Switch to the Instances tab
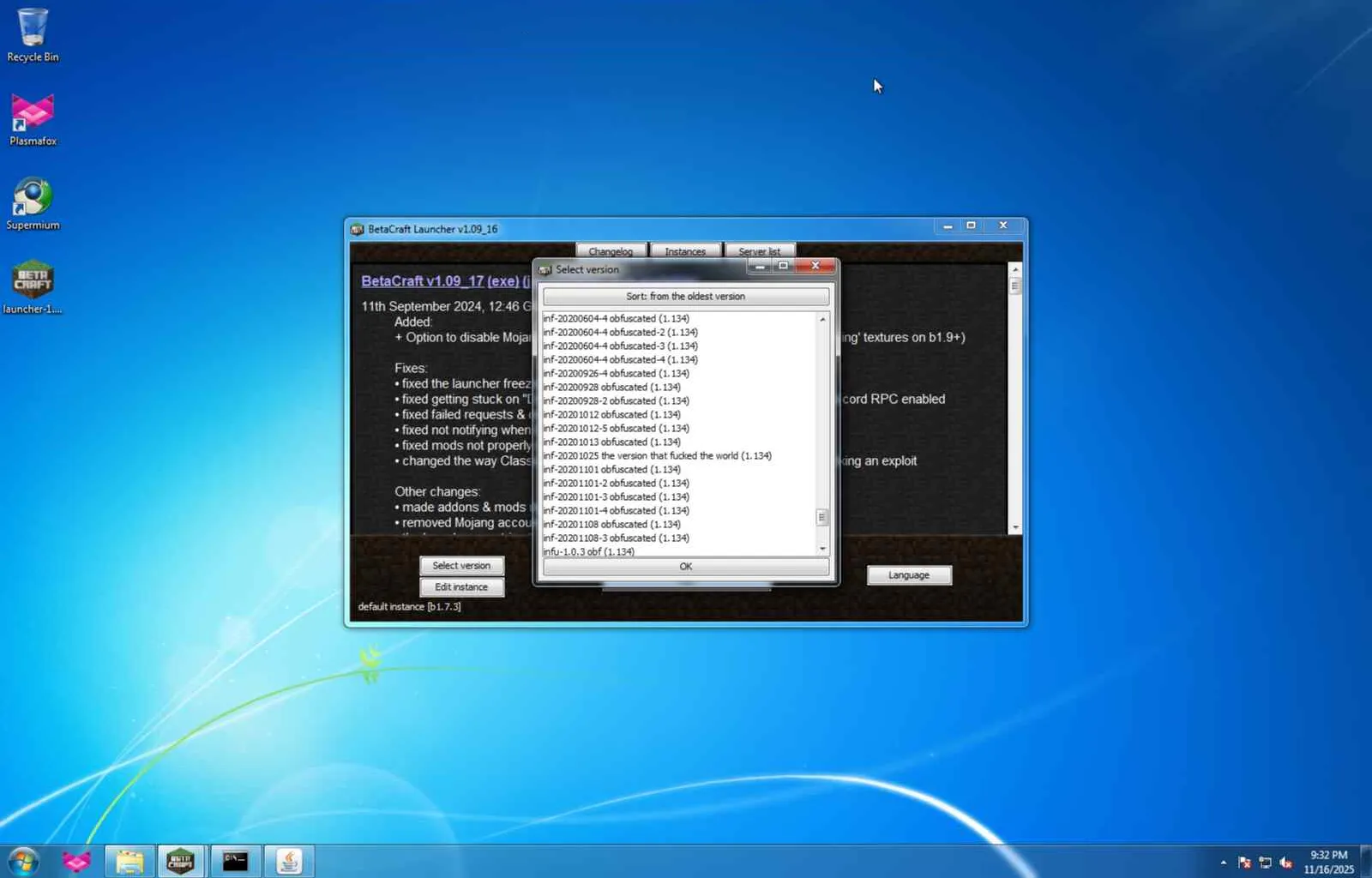1372x878 pixels. click(x=685, y=251)
